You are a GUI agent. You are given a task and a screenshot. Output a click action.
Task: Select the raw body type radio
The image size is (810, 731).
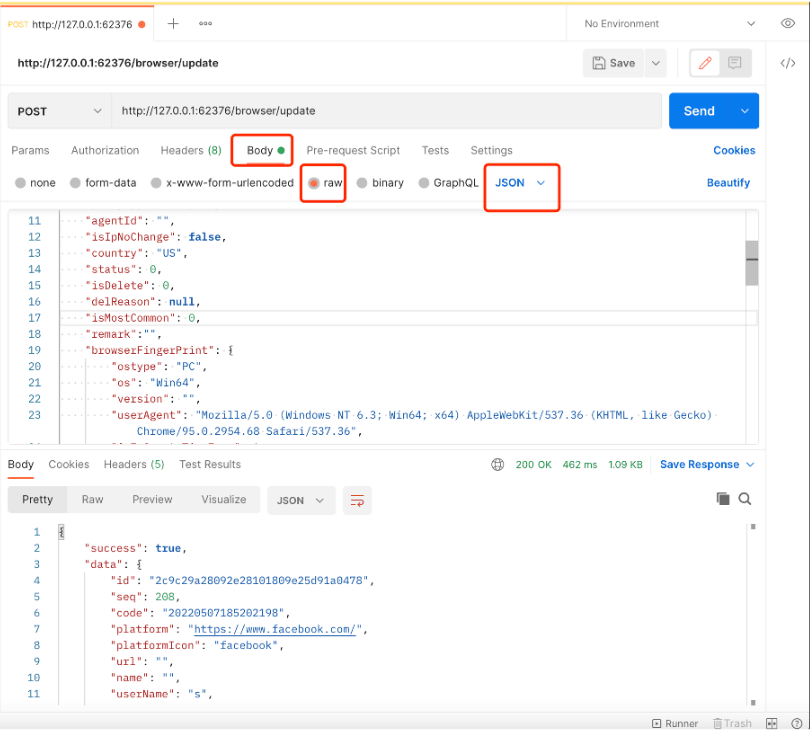[x=314, y=183]
